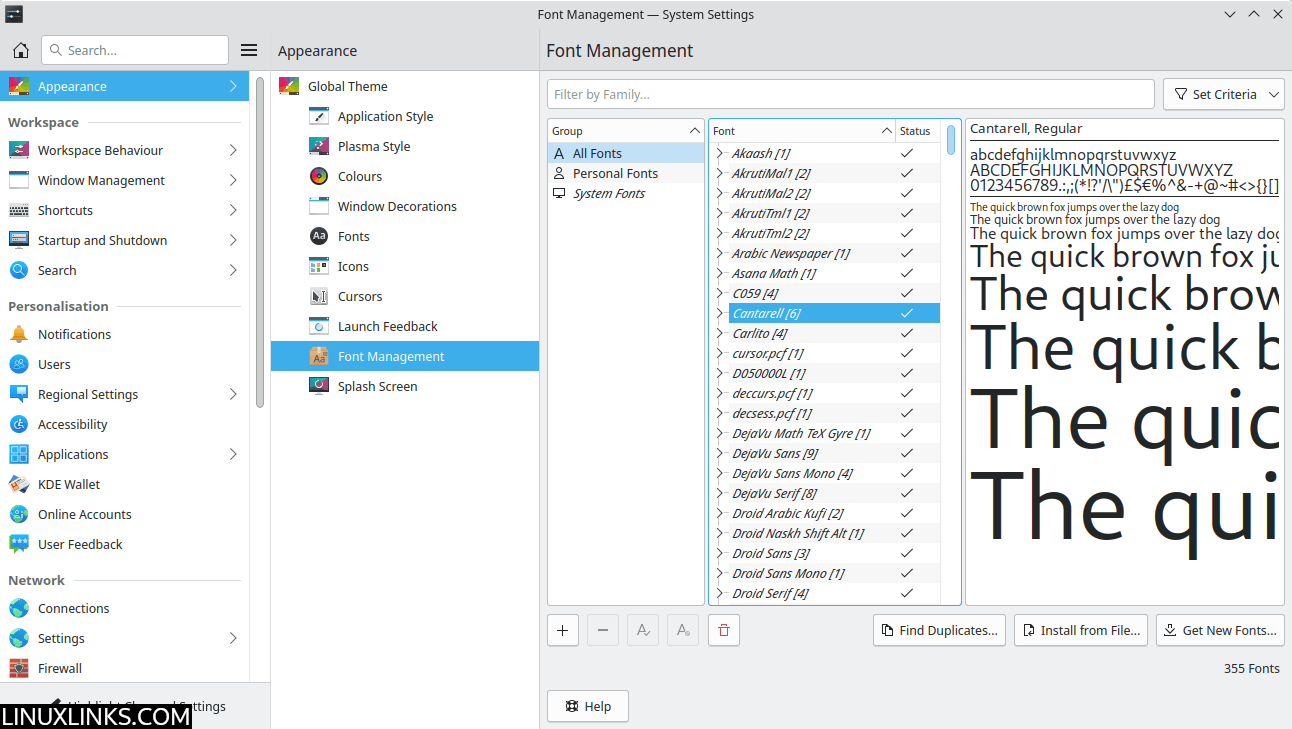The width and height of the screenshot is (1292, 729).
Task: Click the Notifications bell icon
Action: 19,334
